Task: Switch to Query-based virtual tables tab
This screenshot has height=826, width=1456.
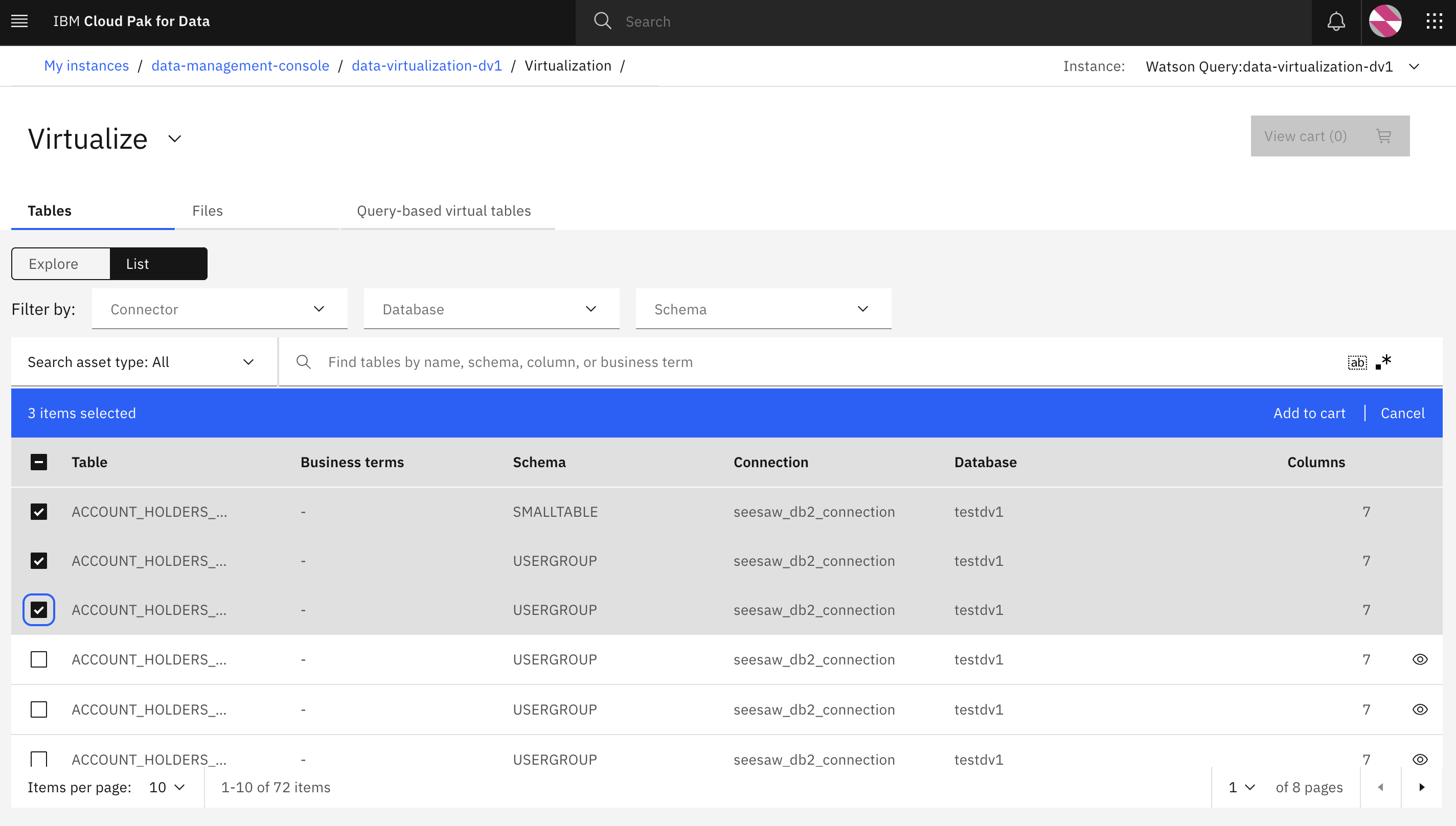Action: pyautogui.click(x=447, y=211)
